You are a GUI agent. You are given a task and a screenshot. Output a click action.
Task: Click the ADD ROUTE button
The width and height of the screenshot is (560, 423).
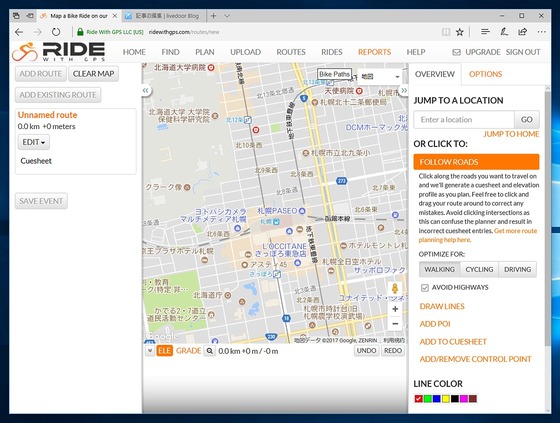41,74
